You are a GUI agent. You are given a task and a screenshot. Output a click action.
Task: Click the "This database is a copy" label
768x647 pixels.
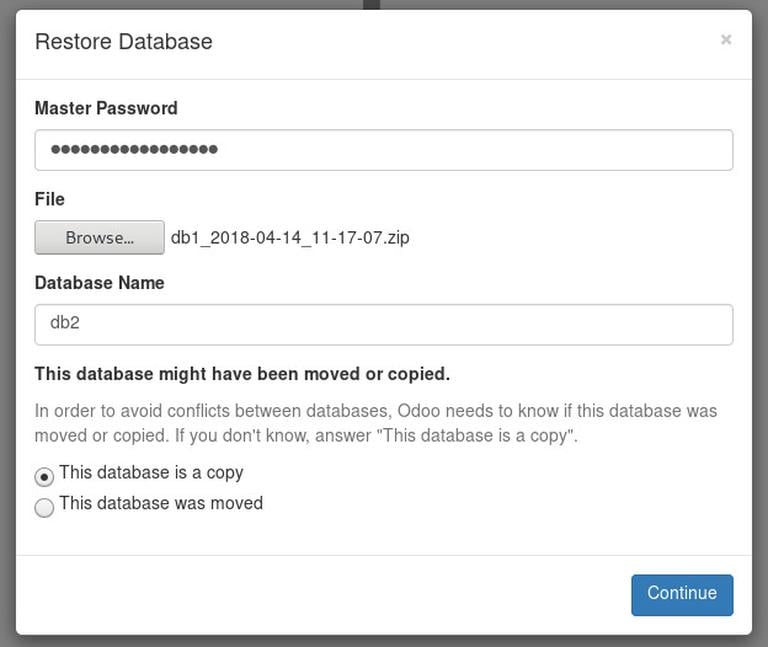click(x=151, y=472)
